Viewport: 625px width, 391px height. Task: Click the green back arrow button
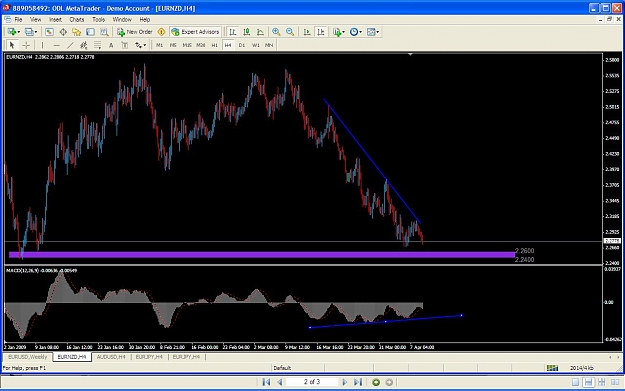[376, 382]
